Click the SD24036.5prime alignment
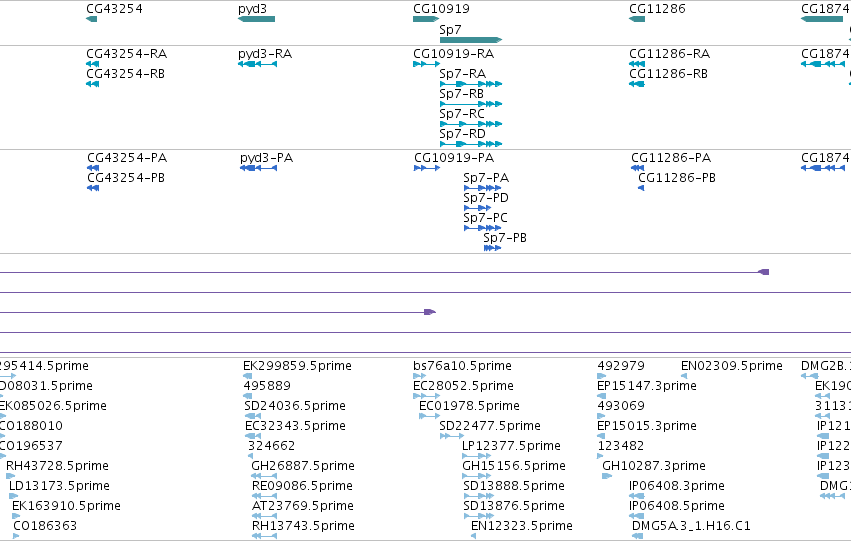Viewport: 851px width, 541px height. 295,406
